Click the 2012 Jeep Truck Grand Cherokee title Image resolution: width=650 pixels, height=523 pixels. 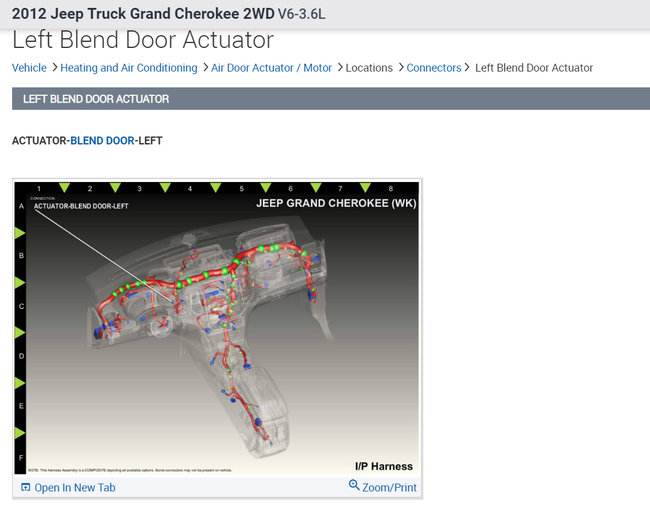[168, 14]
